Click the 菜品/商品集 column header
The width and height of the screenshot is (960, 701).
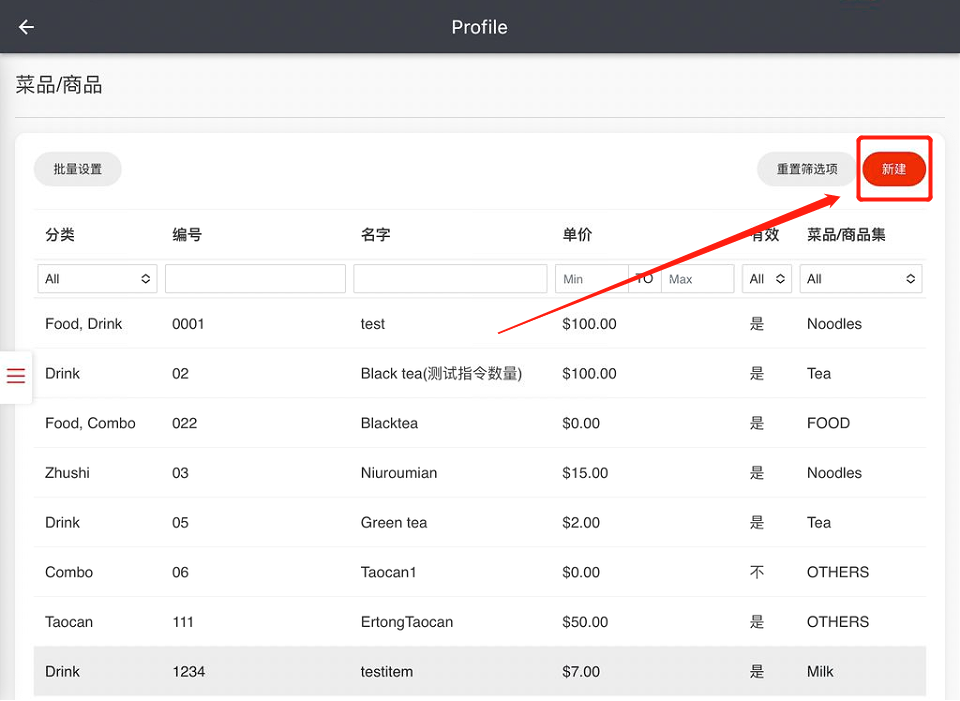846,234
